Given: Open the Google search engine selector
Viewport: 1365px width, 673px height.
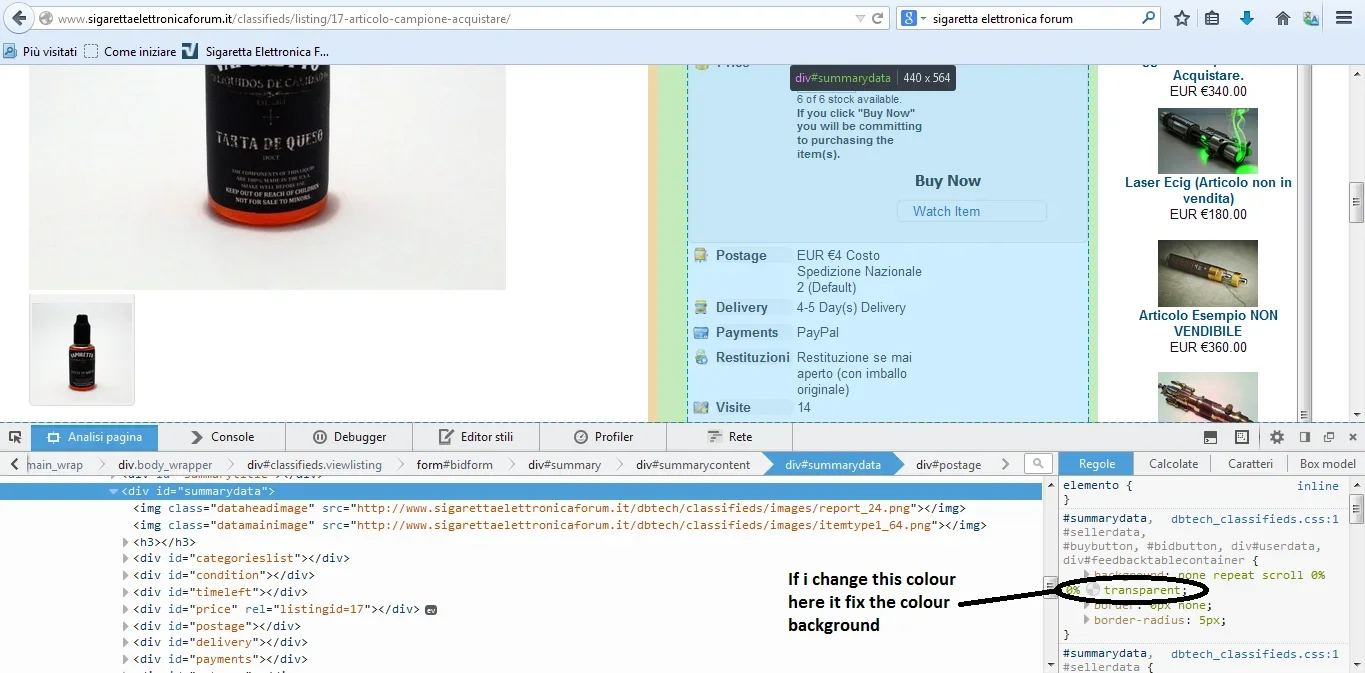Looking at the screenshot, I should 913,18.
